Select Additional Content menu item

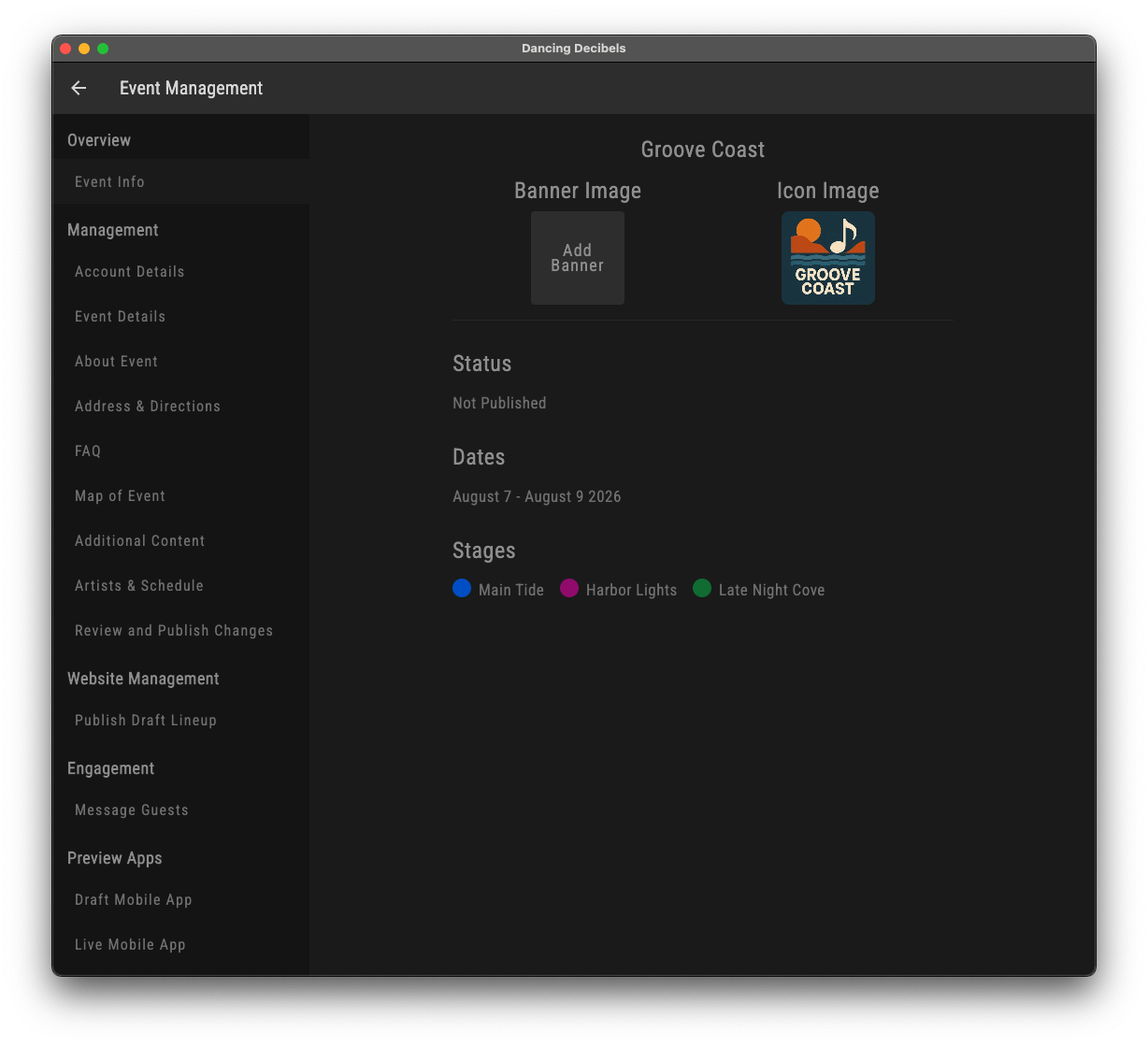(x=139, y=541)
